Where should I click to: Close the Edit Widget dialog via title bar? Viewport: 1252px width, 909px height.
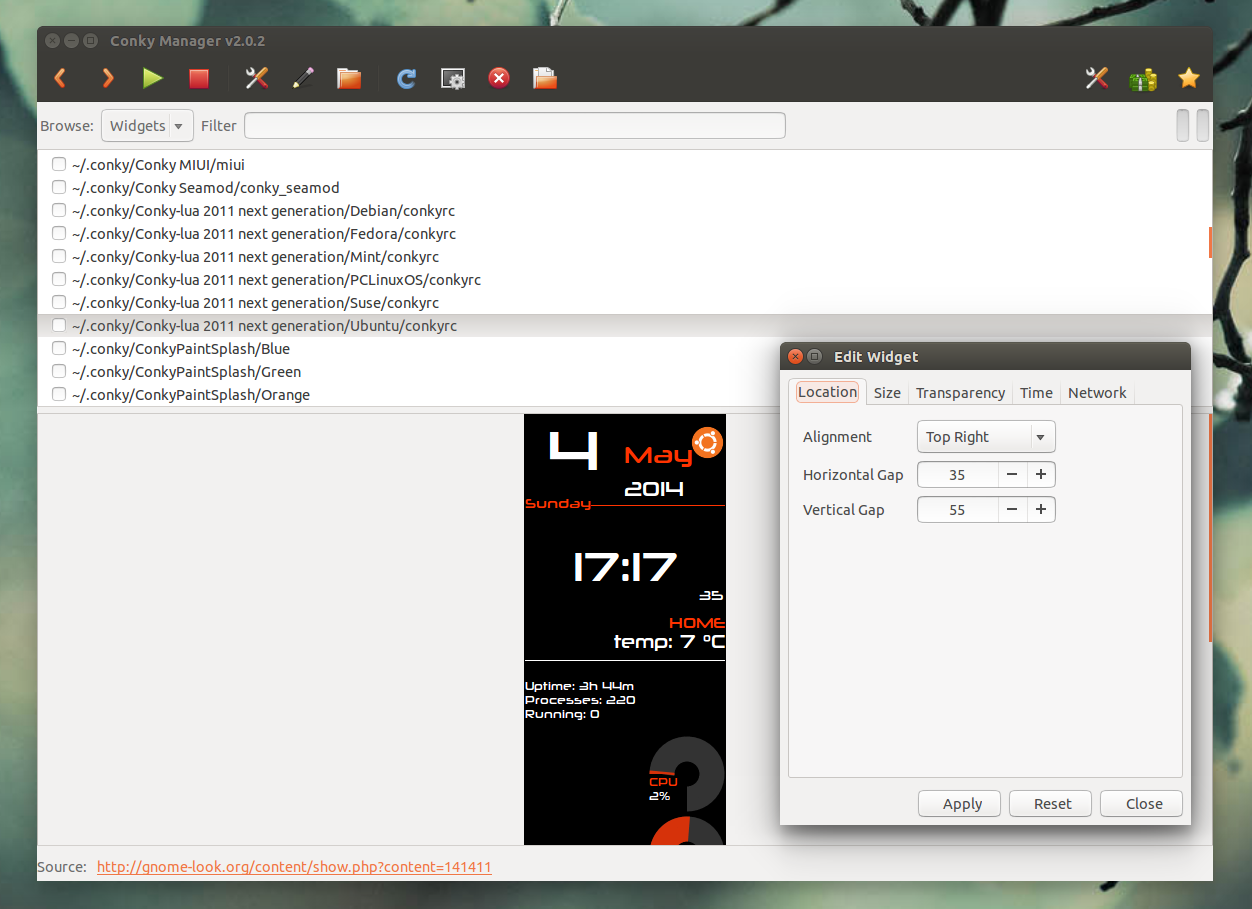coord(796,356)
